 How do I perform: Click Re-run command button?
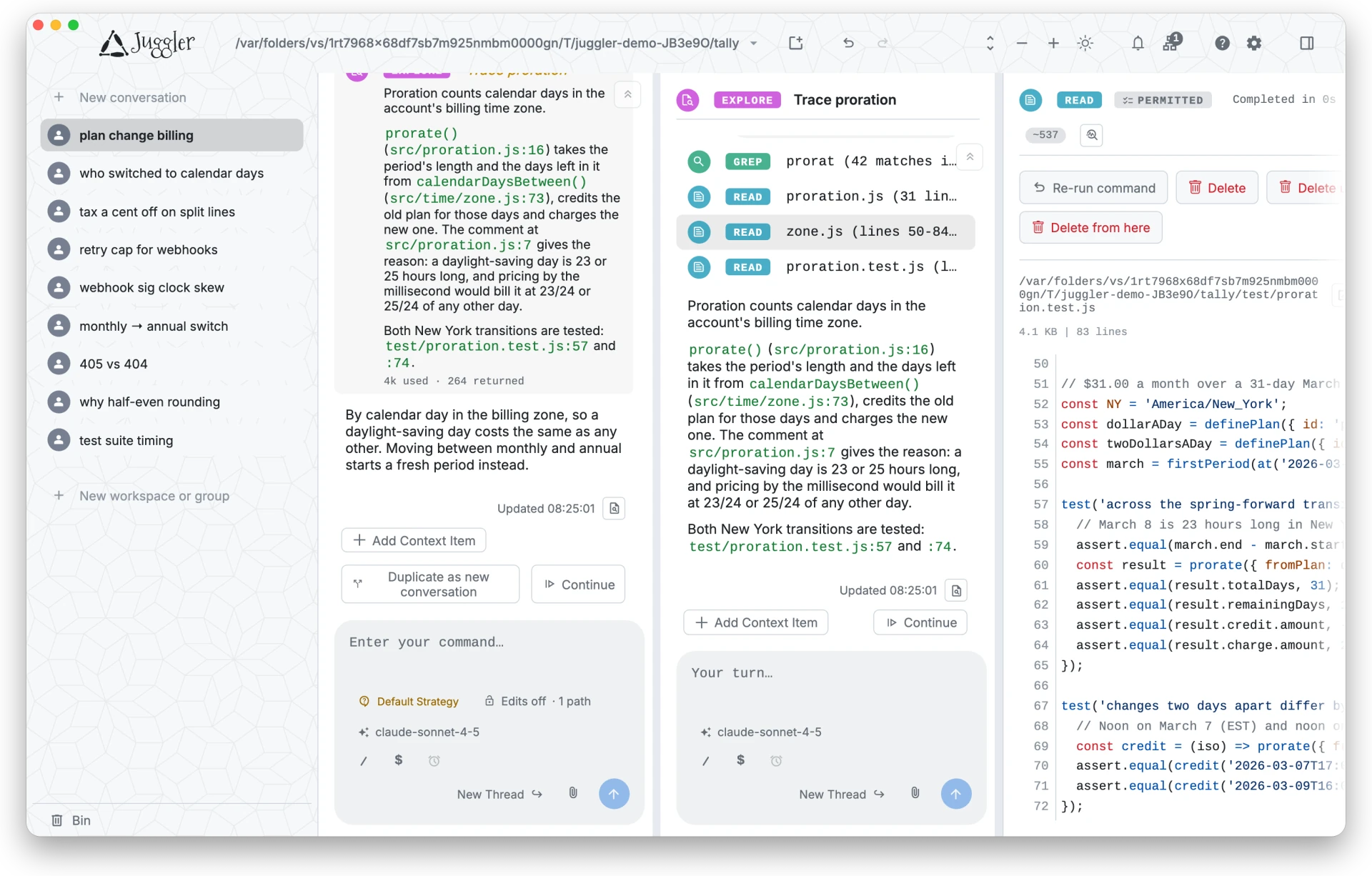point(1093,188)
